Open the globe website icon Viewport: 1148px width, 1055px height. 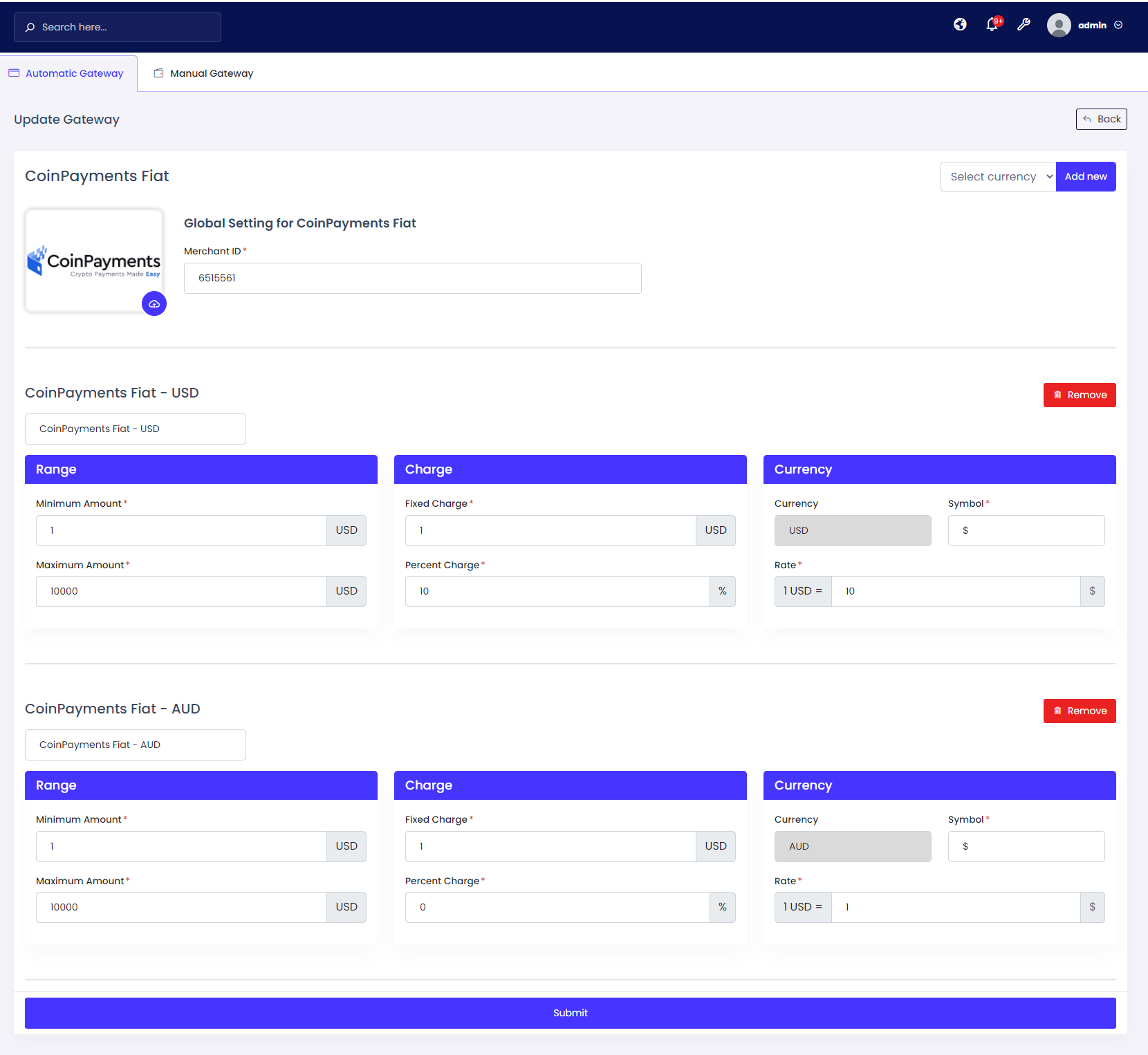click(x=960, y=25)
